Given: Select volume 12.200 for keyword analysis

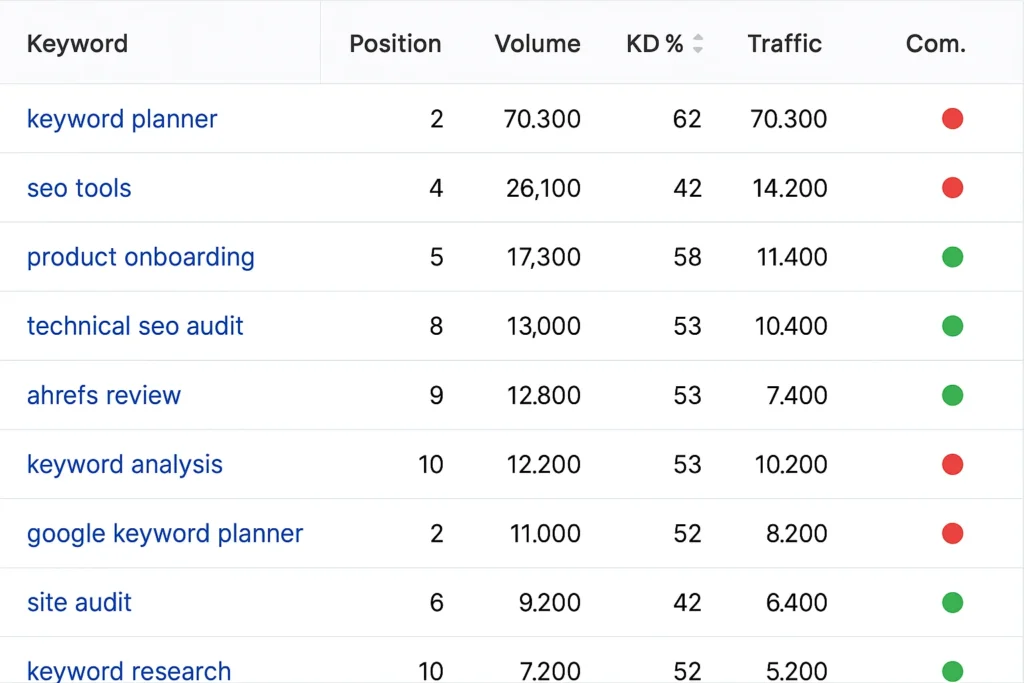Looking at the screenshot, I should pyautogui.click(x=544, y=464).
